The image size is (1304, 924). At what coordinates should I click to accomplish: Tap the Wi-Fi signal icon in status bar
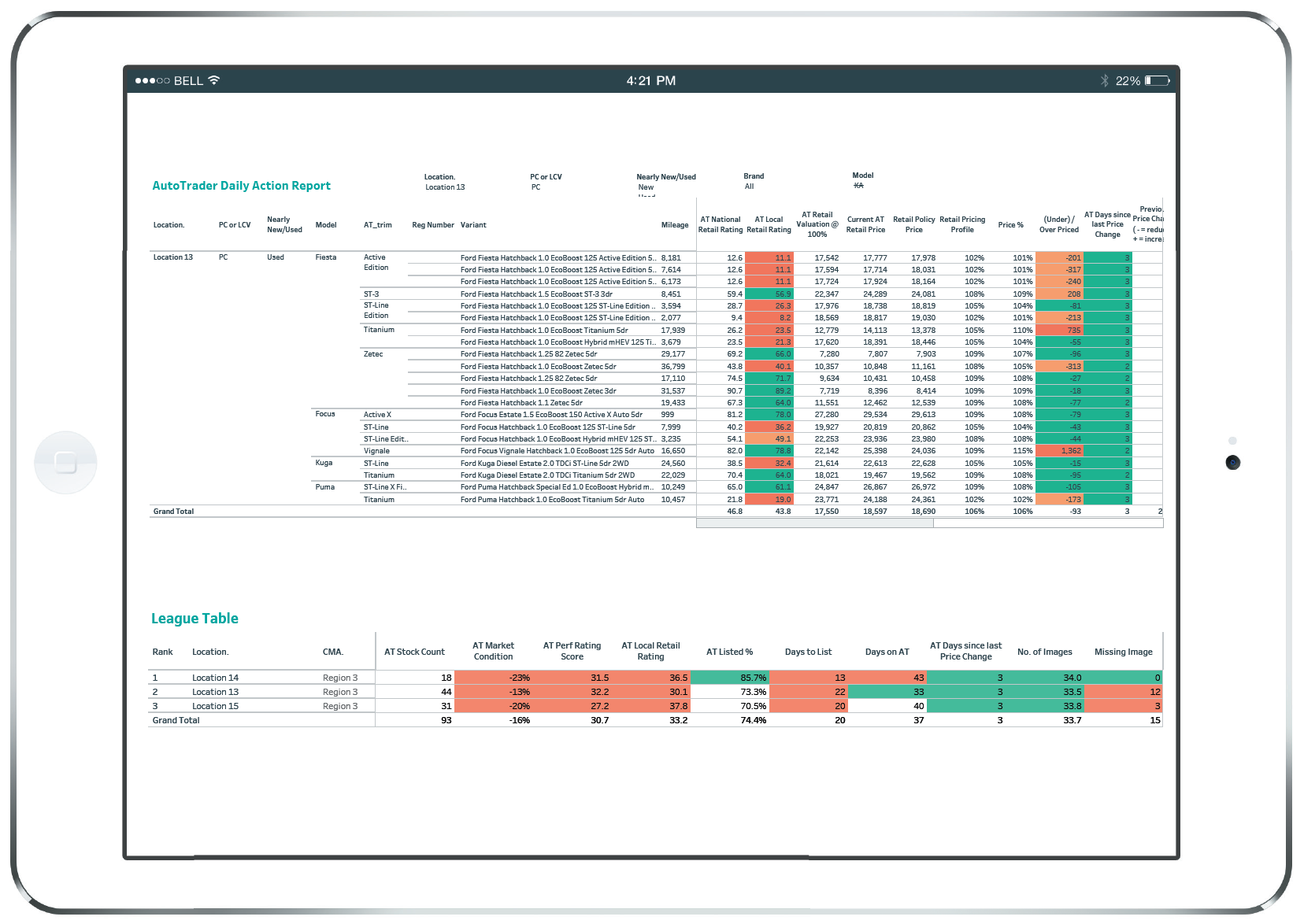point(214,80)
